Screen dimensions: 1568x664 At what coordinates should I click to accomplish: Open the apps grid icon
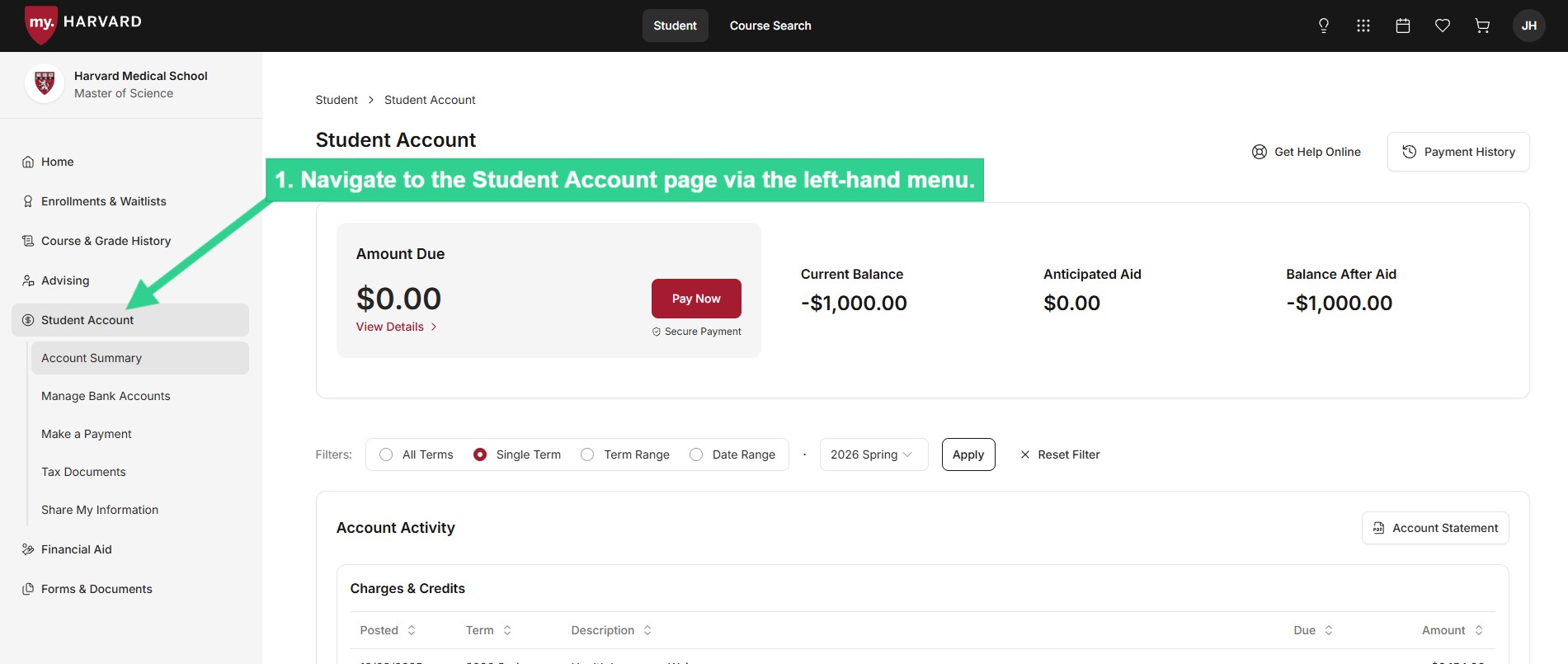1363,26
